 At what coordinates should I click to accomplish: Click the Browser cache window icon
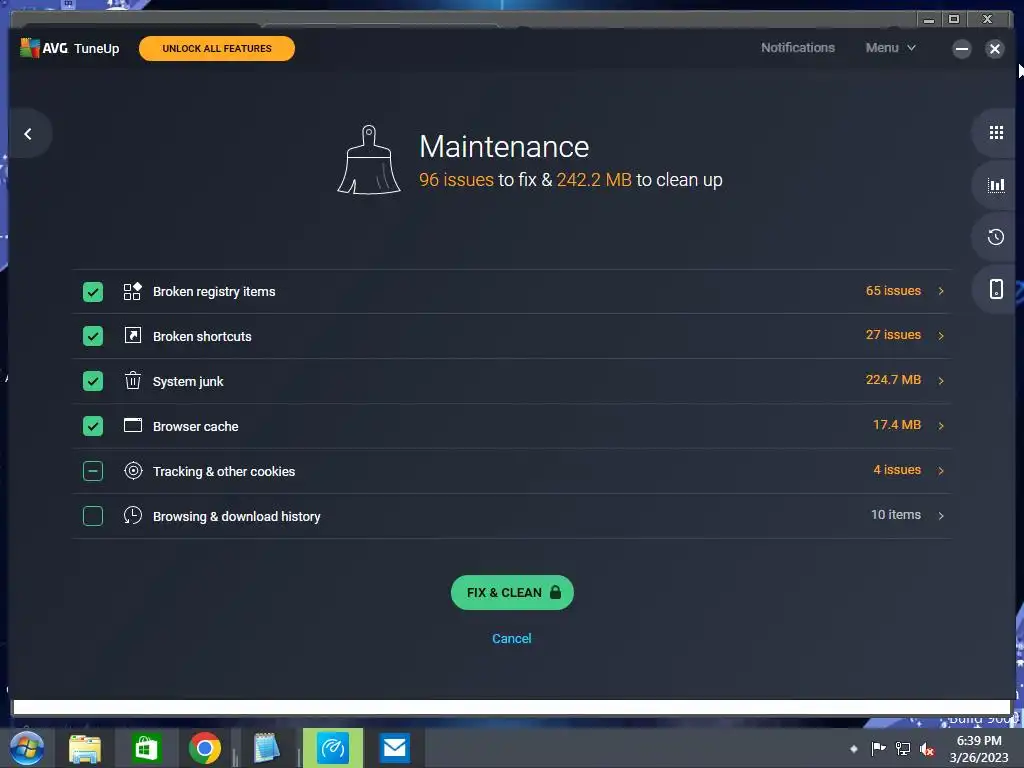[x=133, y=426]
